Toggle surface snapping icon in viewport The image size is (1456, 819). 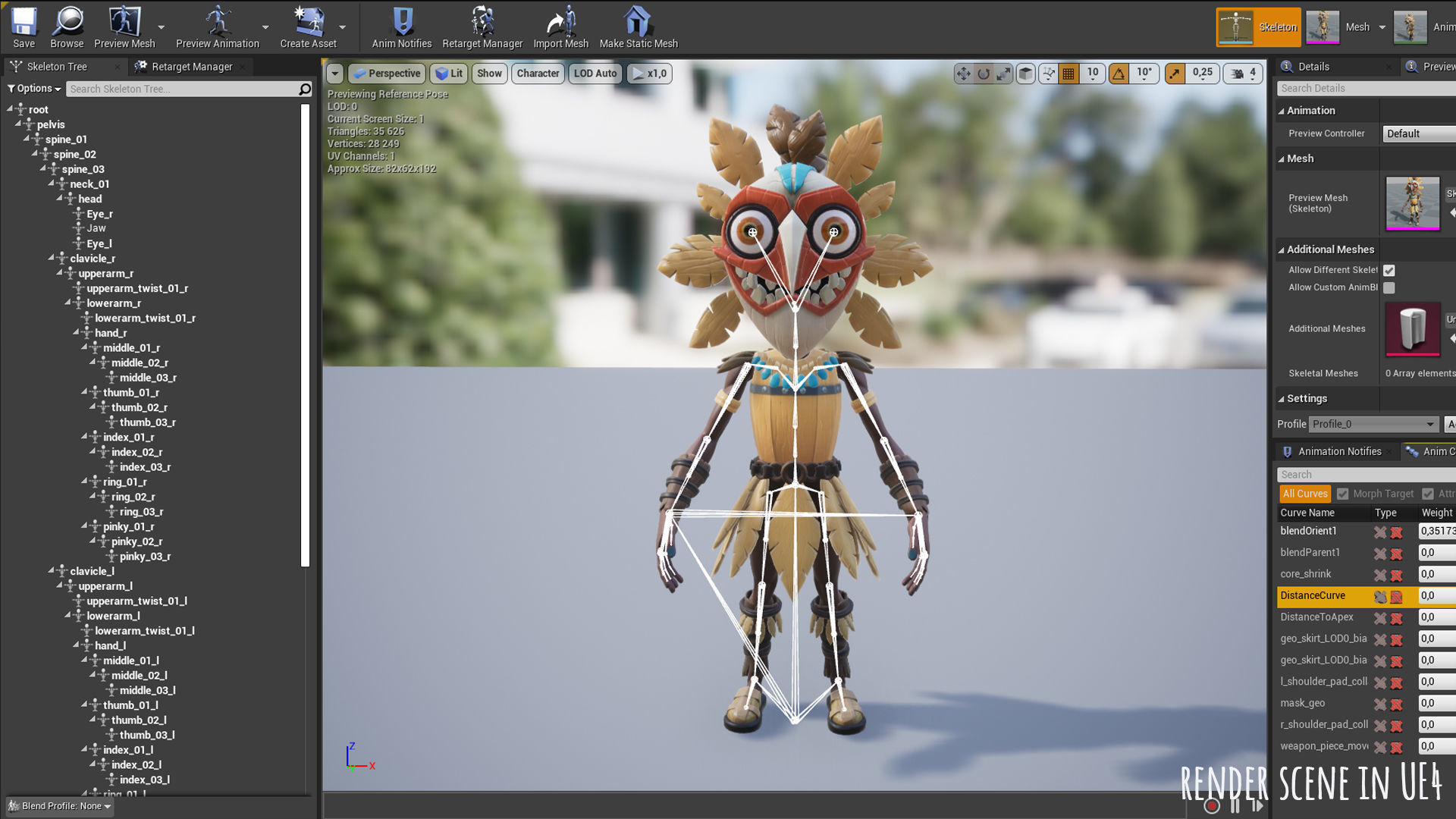pyautogui.click(x=1048, y=74)
